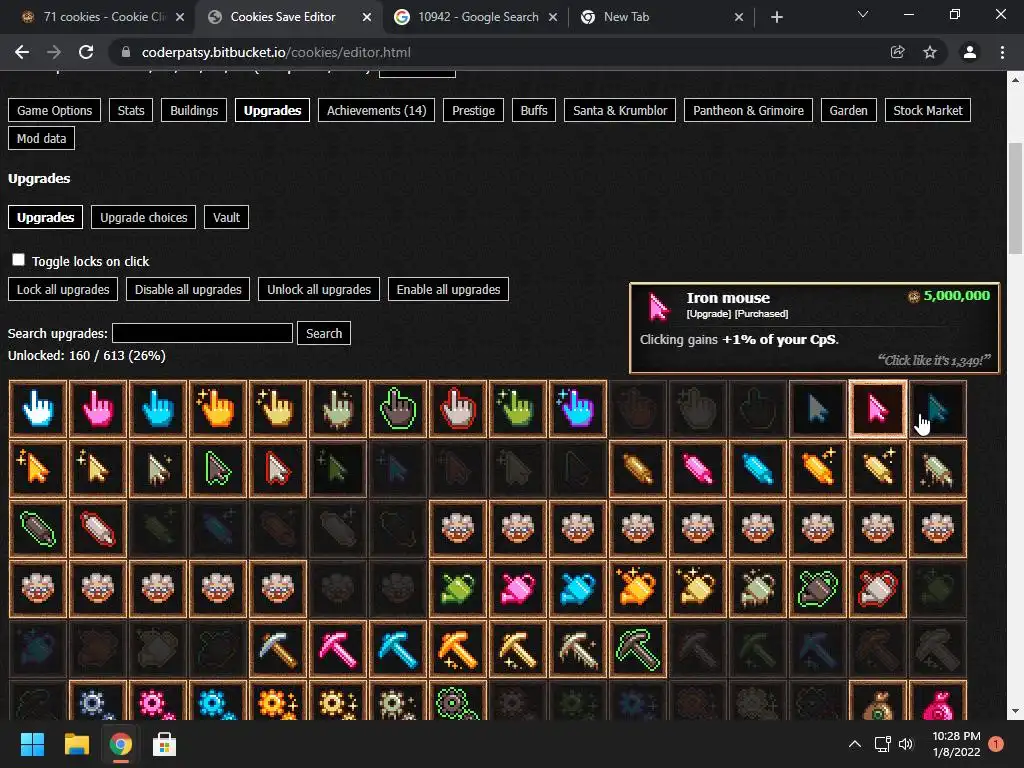Switch to the Garden tab
The width and height of the screenshot is (1024, 768).
[848, 110]
